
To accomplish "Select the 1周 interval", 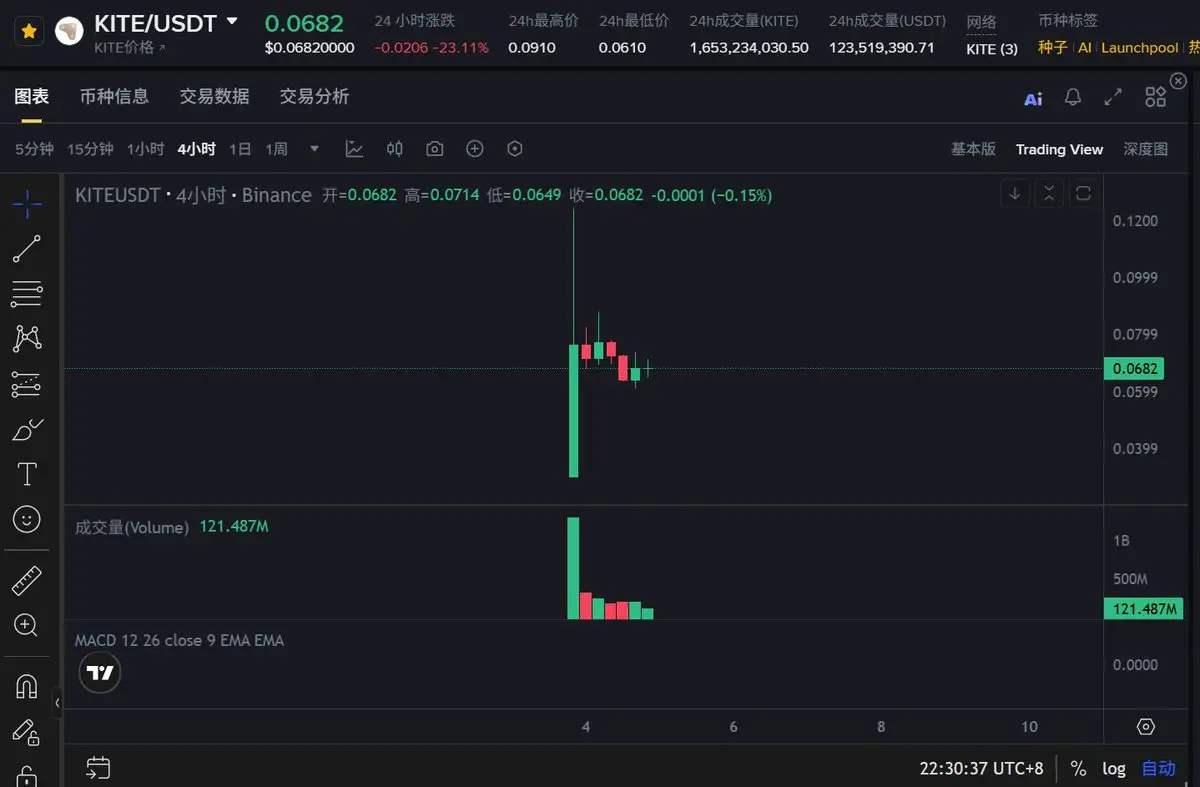I will coord(276,149).
